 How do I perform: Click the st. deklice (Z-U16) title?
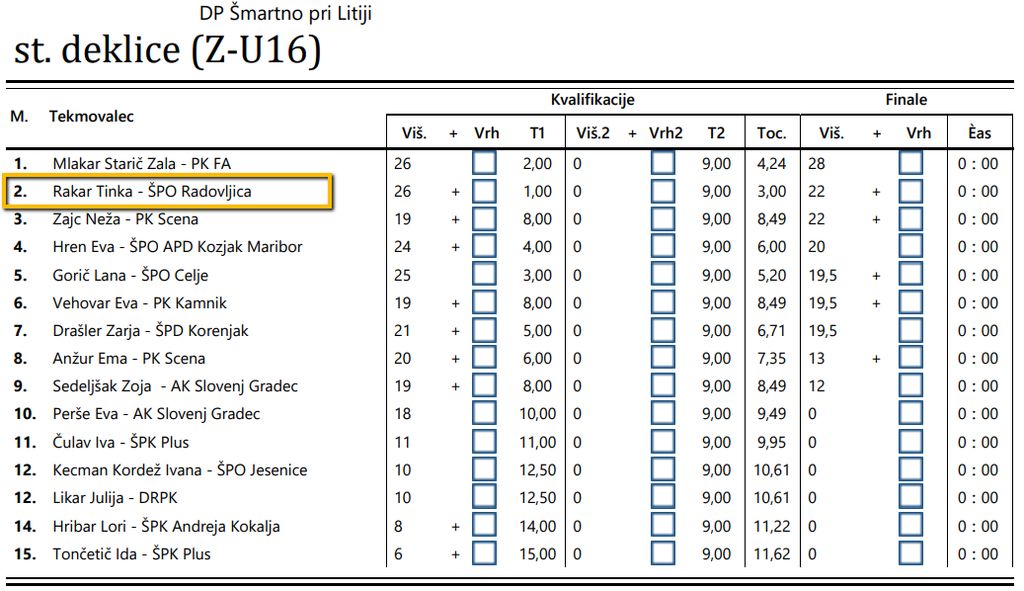(168, 52)
